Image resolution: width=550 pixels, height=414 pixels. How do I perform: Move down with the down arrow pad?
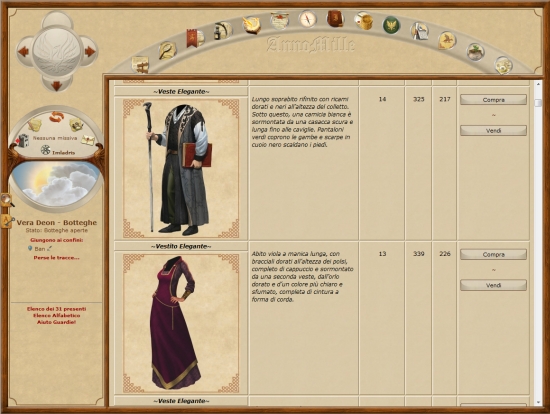point(57,86)
